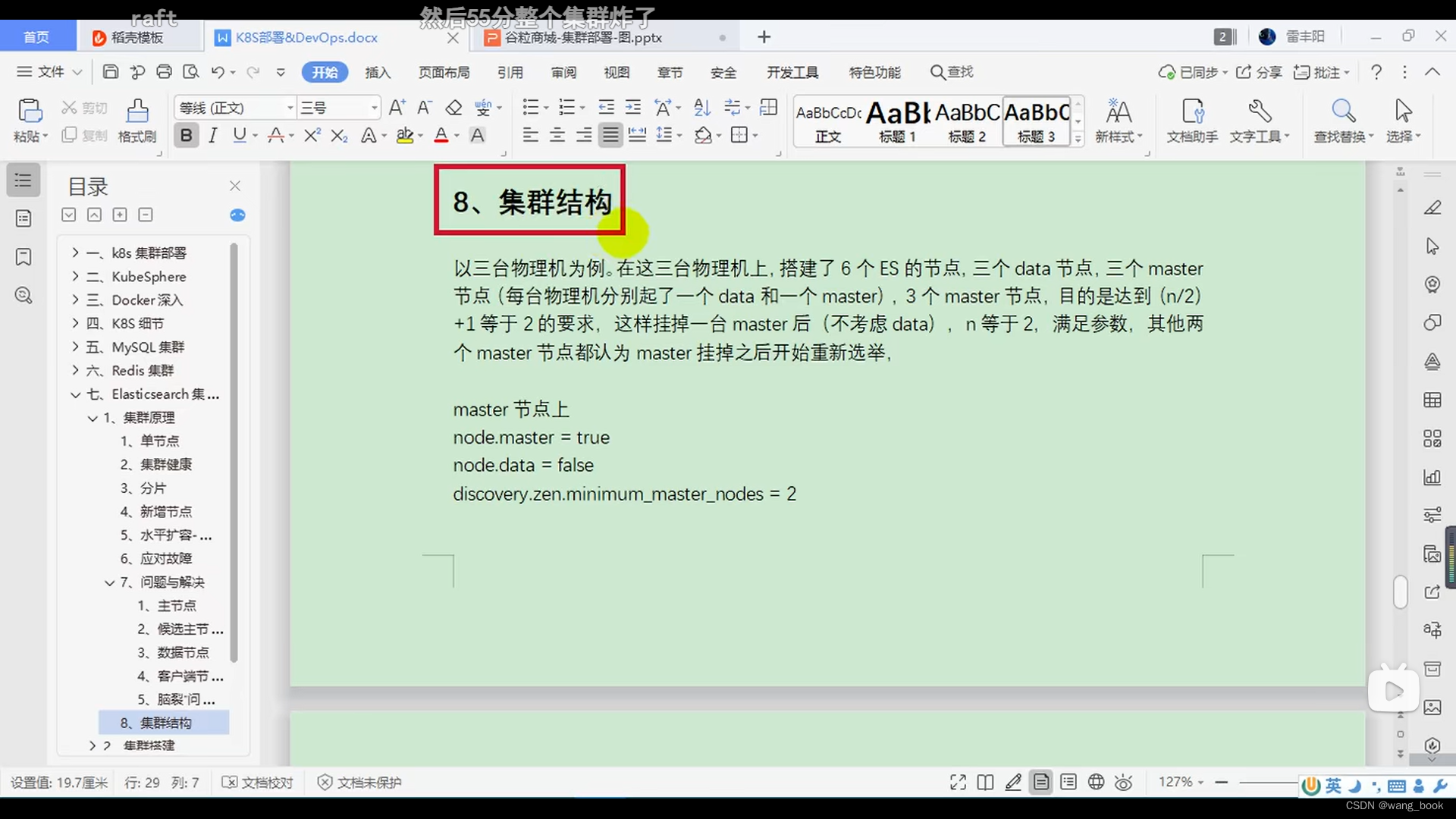Screen dimensions: 1456x819
Task: Switch to full screen view mode
Action: point(957,782)
